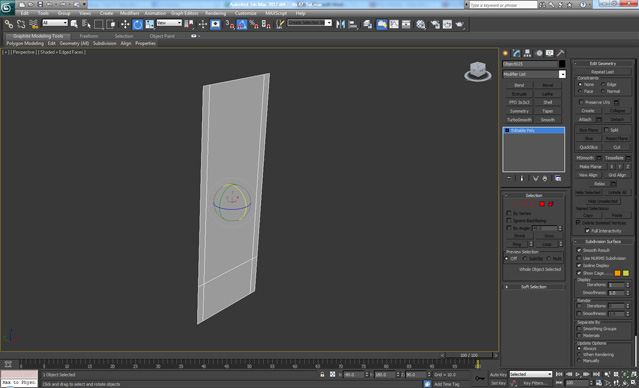The image size is (639, 388).
Task: Open the Rendering menu
Action: tap(215, 13)
